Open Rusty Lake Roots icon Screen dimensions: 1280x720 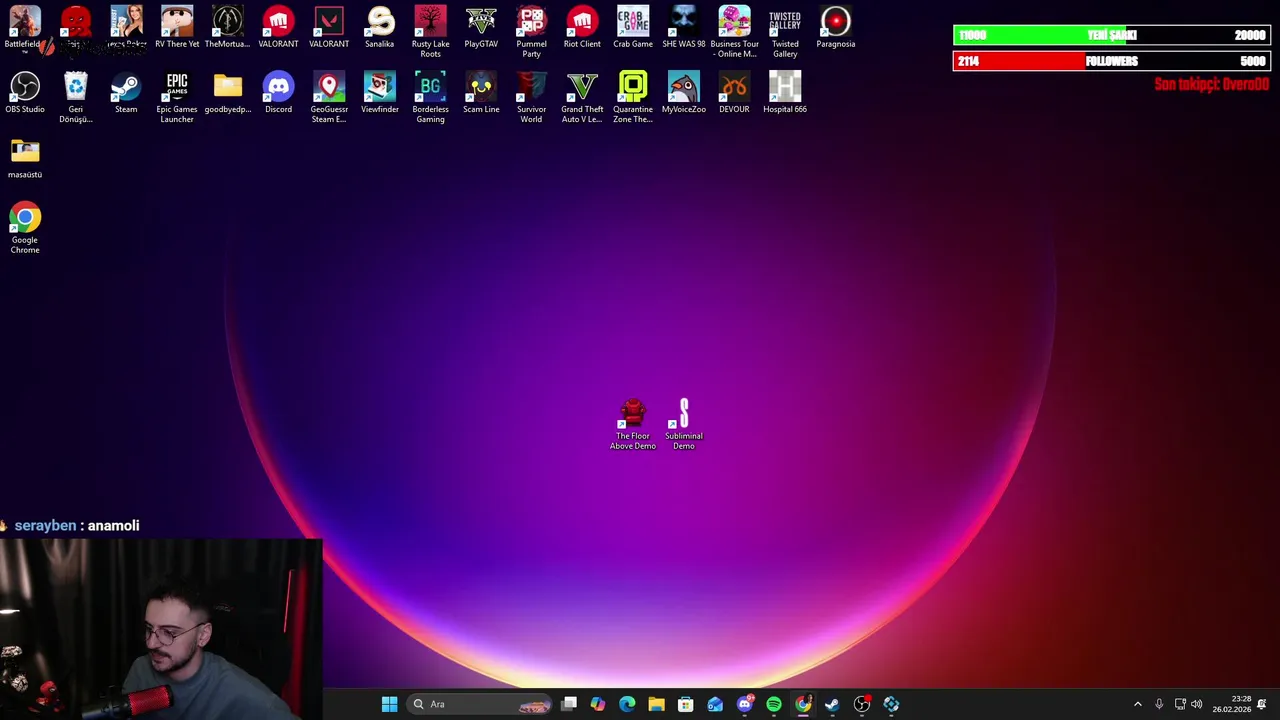coord(430,32)
